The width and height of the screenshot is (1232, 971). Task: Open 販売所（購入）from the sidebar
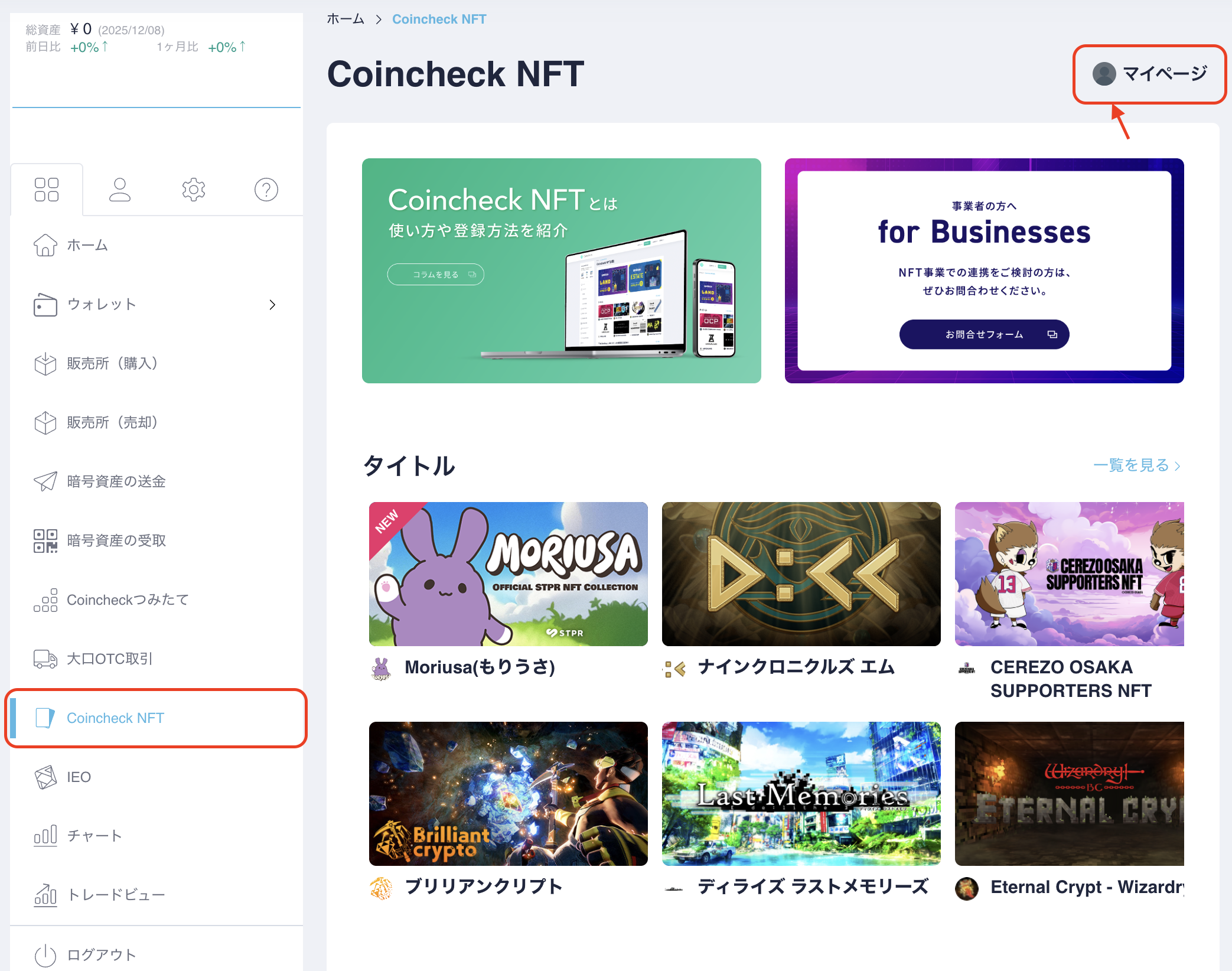(x=112, y=364)
